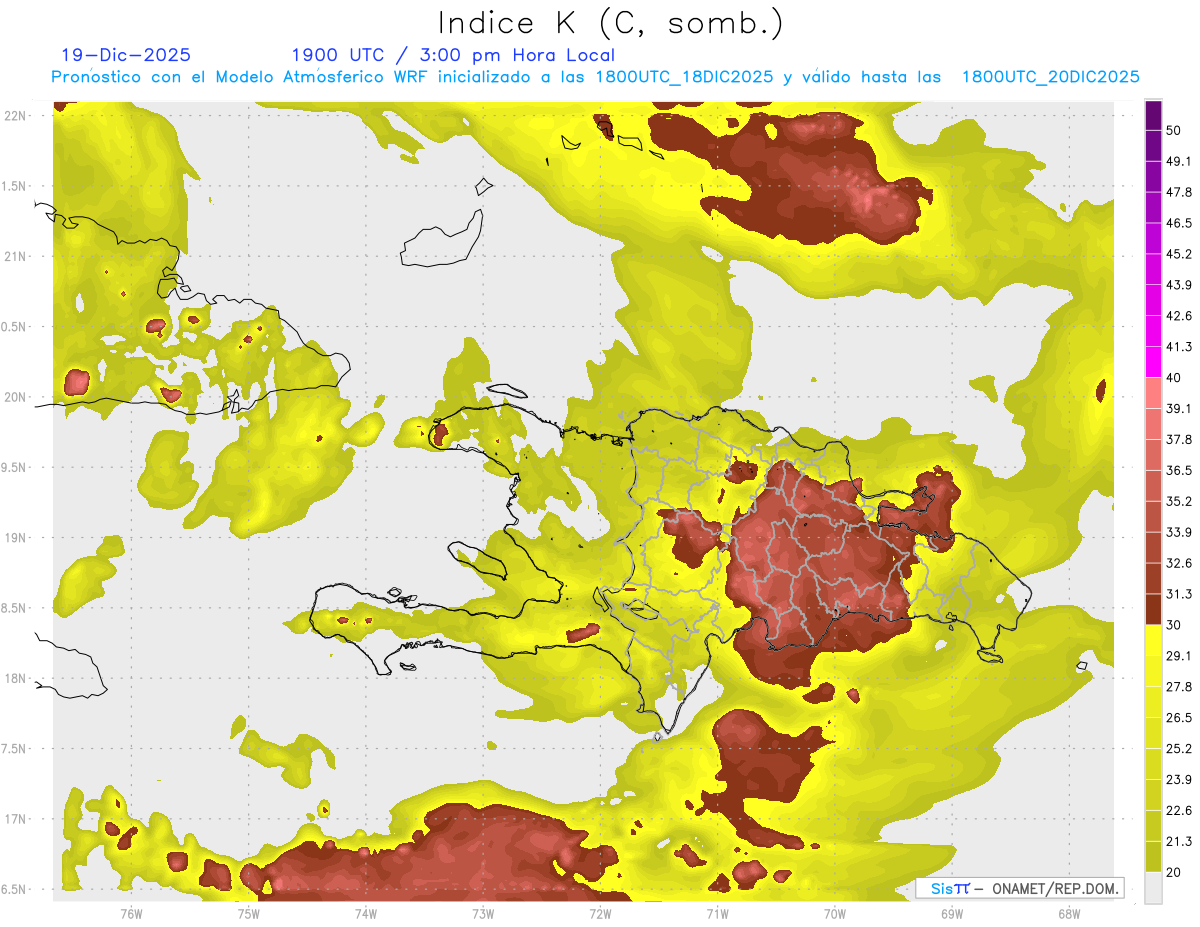Click the "47.8" color scale value
The width and height of the screenshot is (1200, 927).
(x=1179, y=192)
